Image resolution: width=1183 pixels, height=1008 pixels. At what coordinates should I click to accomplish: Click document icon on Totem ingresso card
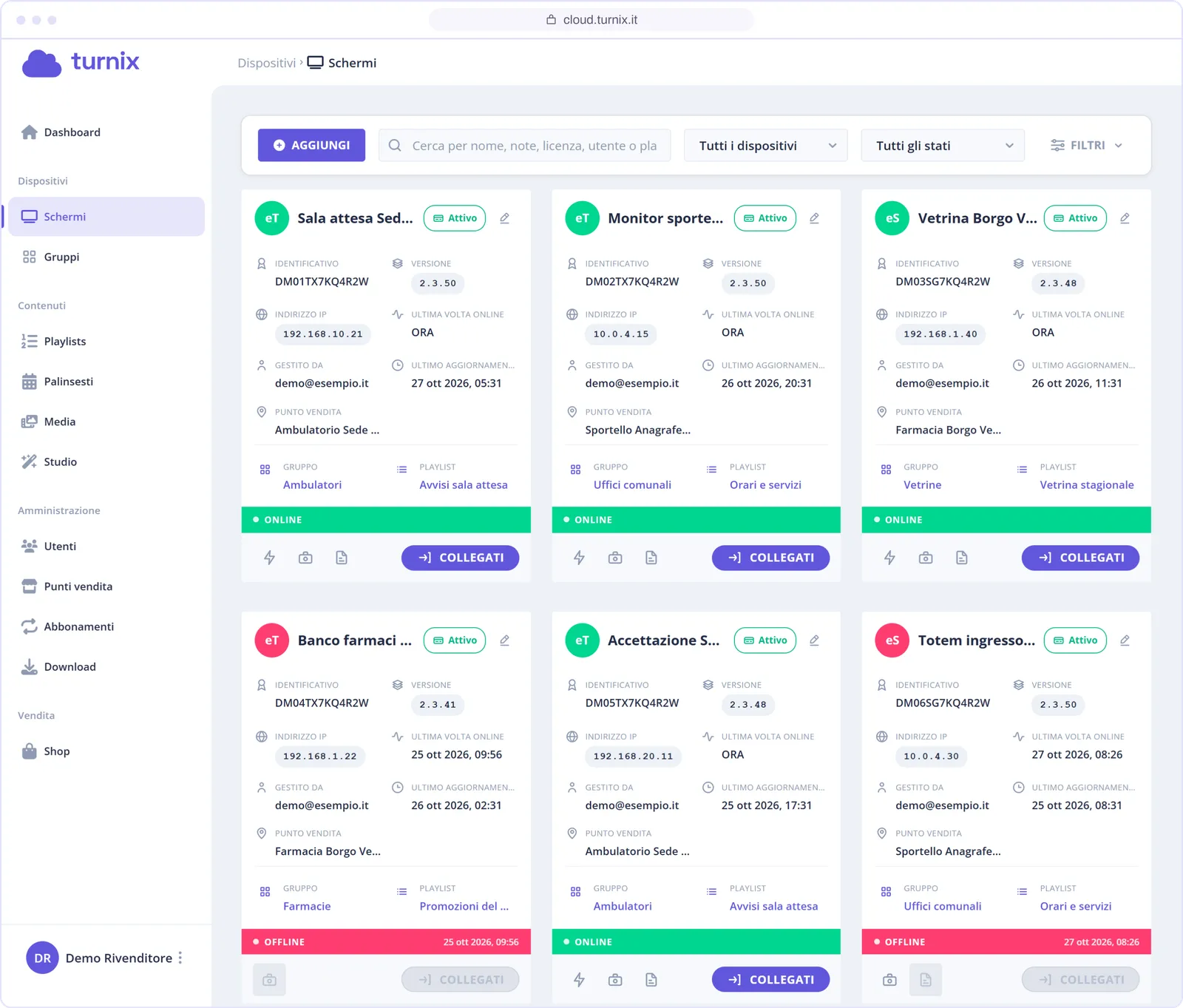pyautogui.click(x=926, y=980)
